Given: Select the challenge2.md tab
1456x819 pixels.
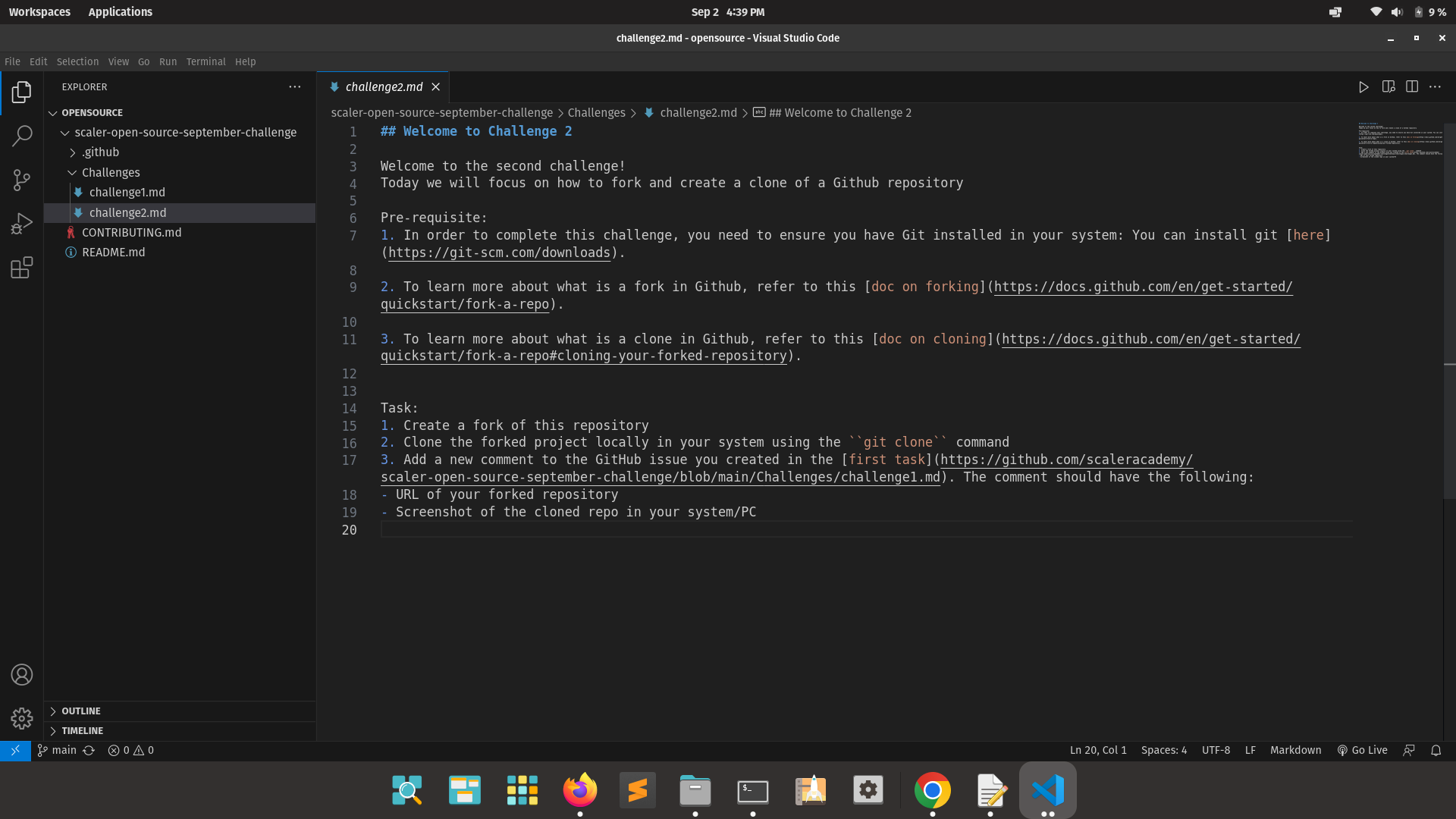Looking at the screenshot, I should [384, 86].
